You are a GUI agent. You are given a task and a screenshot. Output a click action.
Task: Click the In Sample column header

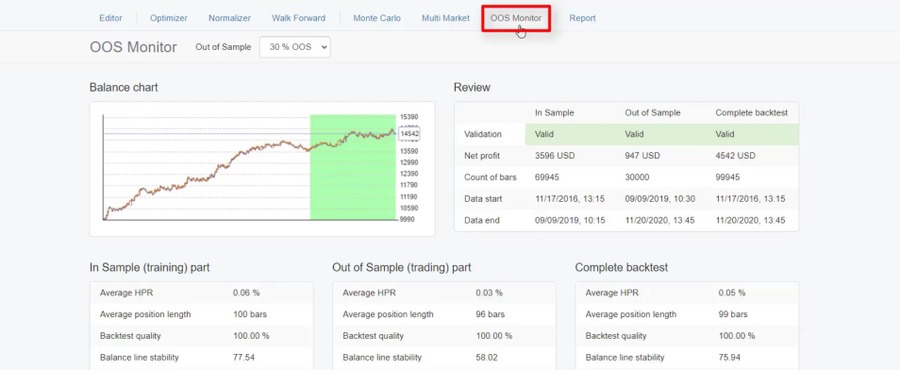click(x=554, y=113)
